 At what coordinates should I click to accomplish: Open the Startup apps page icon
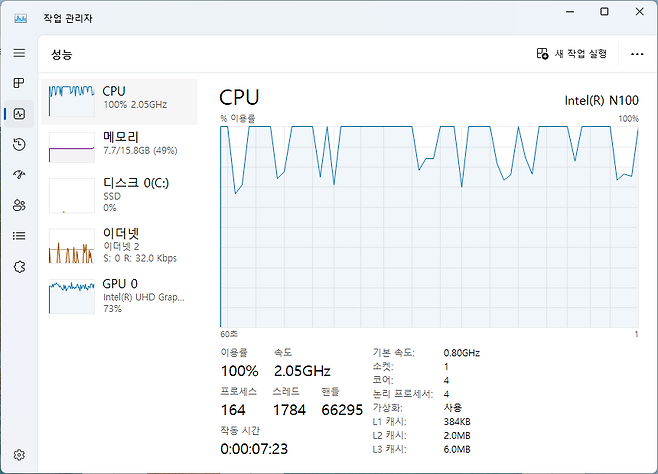coord(19,174)
